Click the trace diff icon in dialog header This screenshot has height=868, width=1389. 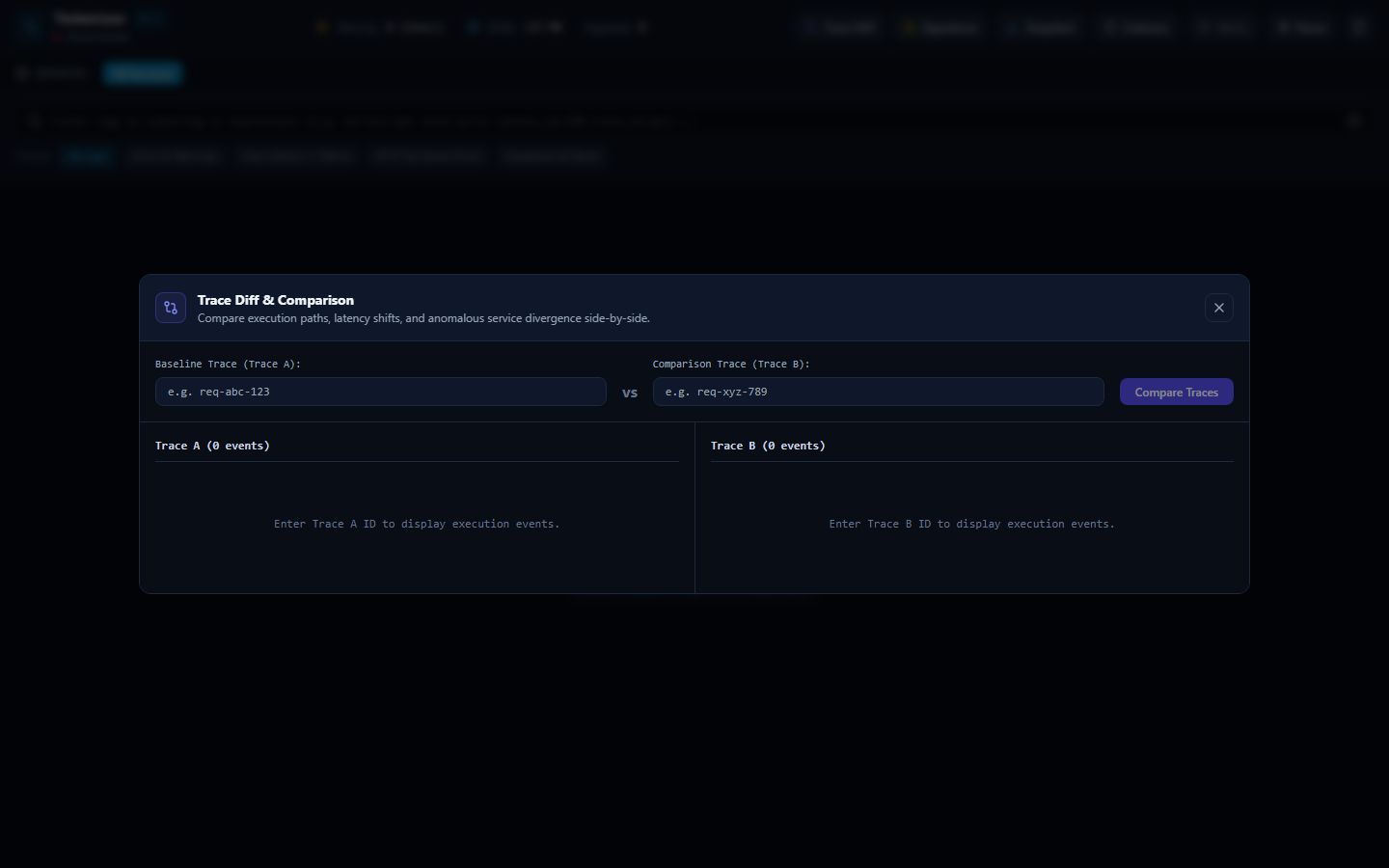(x=171, y=308)
